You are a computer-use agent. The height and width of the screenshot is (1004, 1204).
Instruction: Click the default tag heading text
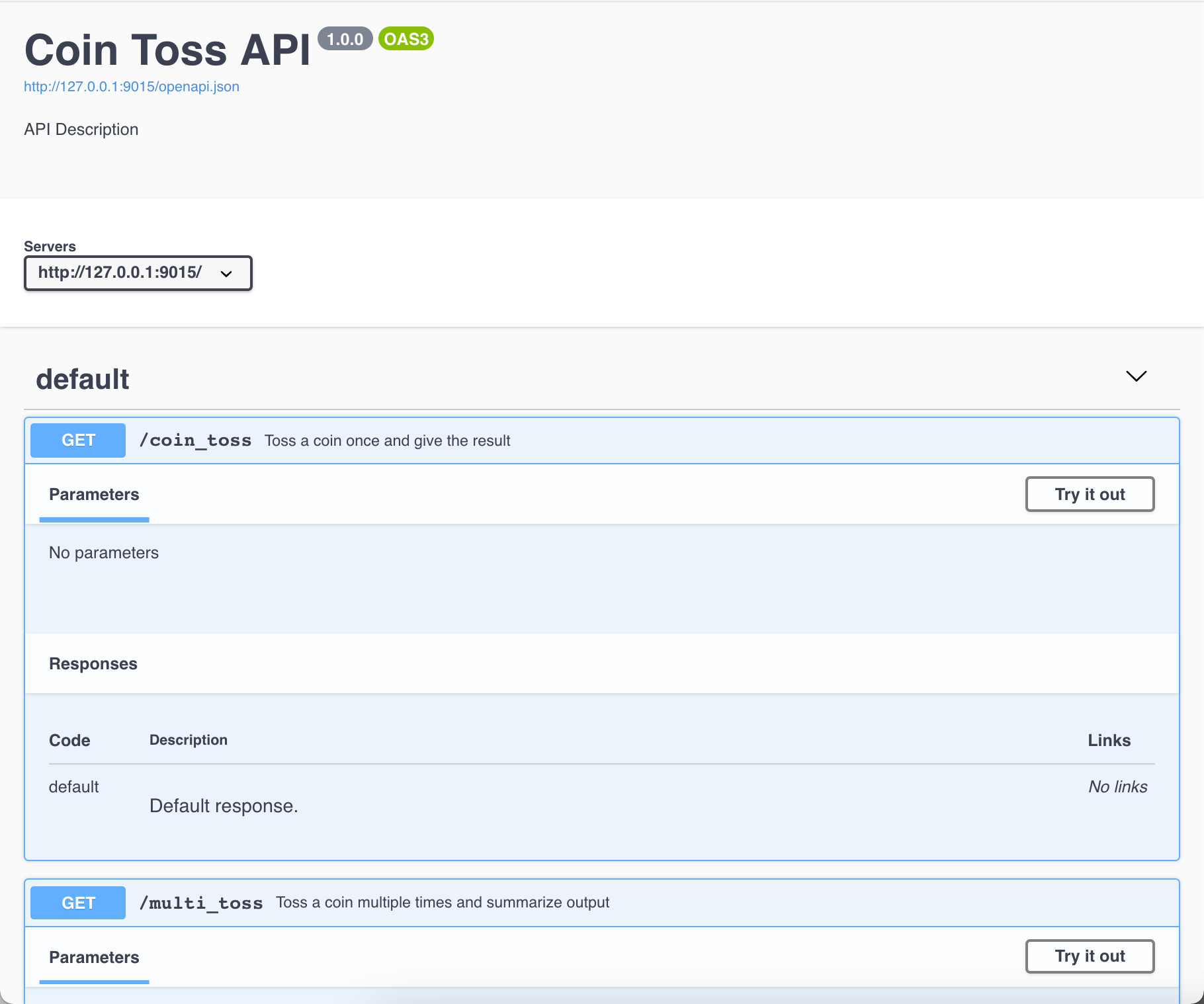pyautogui.click(x=83, y=380)
